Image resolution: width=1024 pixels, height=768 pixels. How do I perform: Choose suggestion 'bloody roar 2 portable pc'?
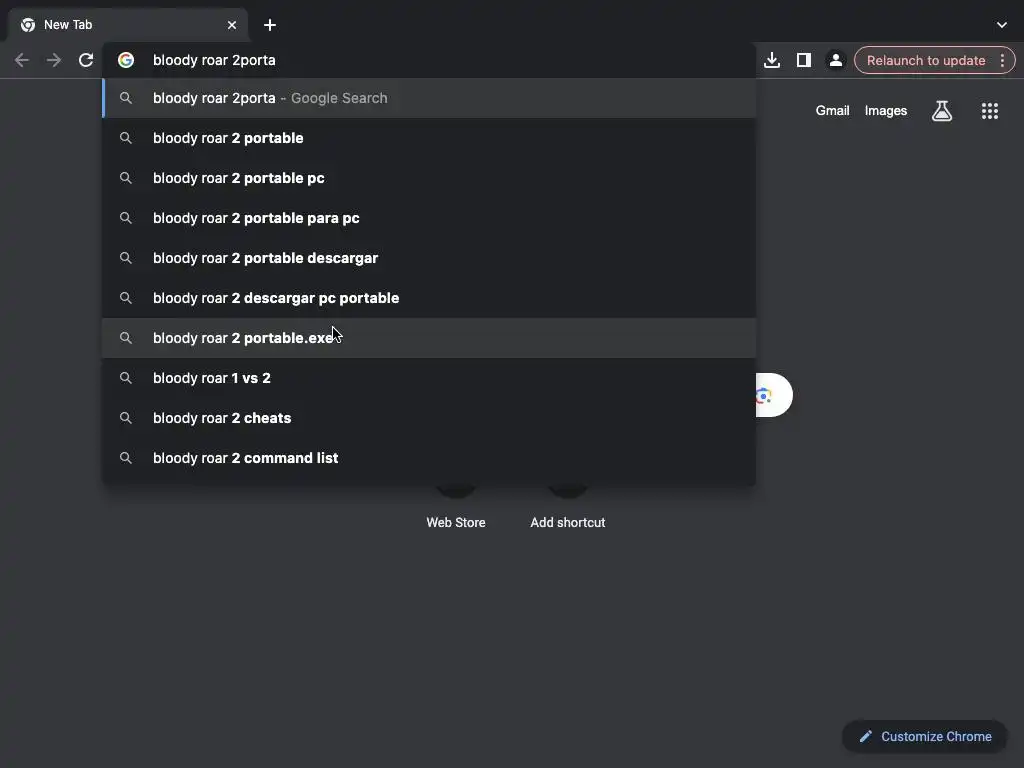[x=429, y=178]
